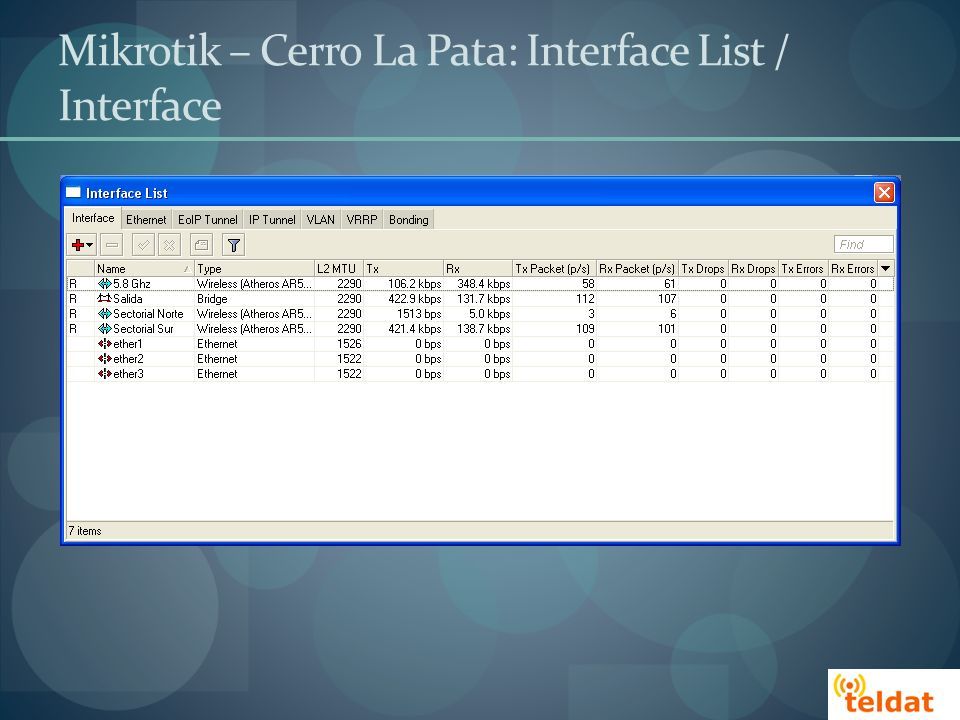Screen dimensions: 960x720
Task: Sort by the Rx column header
Action: tap(478, 268)
